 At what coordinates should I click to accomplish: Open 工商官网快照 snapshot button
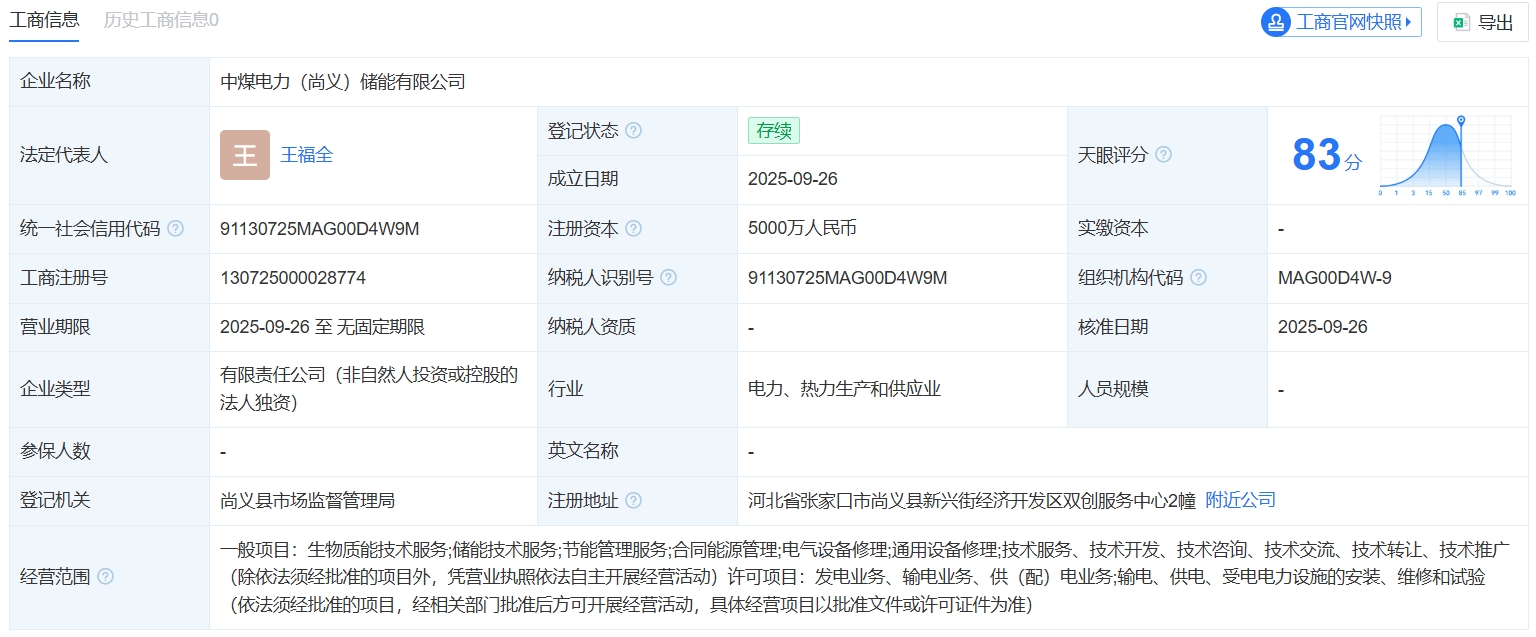pyautogui.click(x=1341, y=22)
